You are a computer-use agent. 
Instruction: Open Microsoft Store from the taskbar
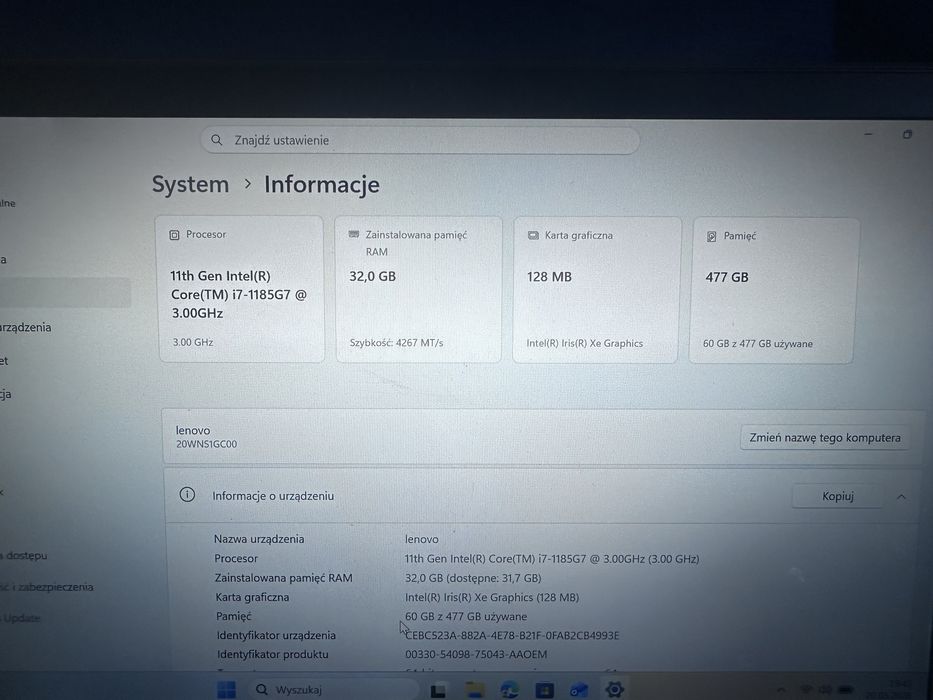(544, 690)
